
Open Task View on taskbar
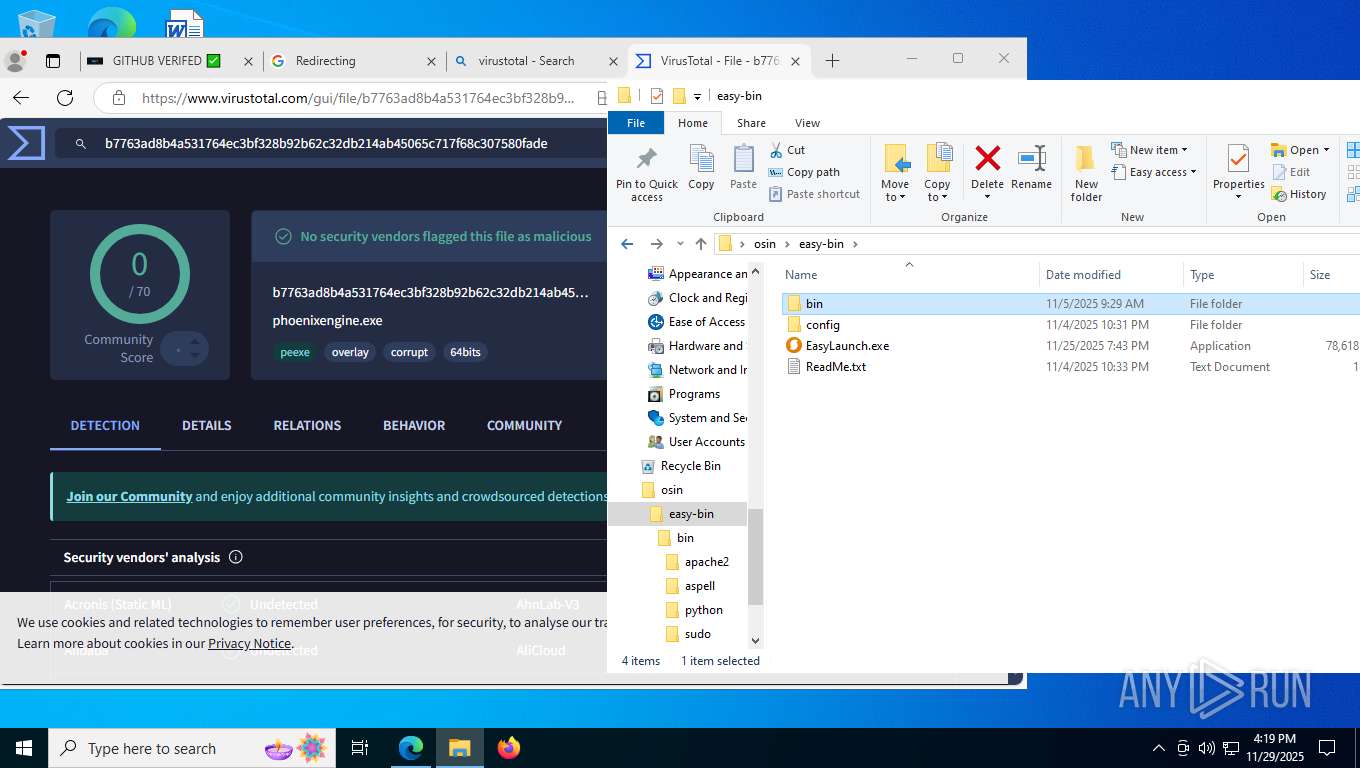tap(360, 748)
